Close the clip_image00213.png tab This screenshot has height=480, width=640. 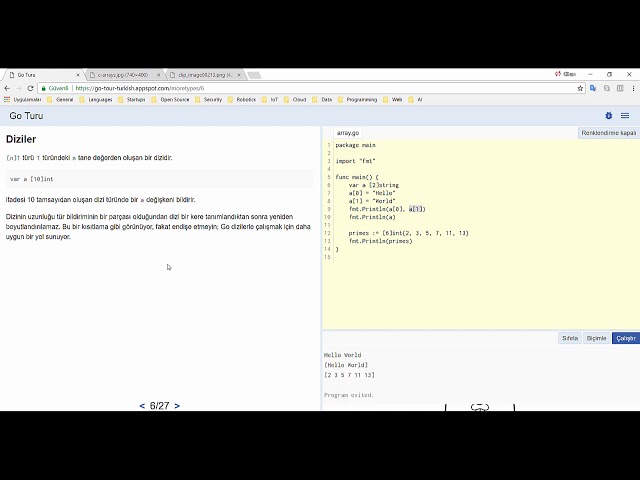[239, 75]
